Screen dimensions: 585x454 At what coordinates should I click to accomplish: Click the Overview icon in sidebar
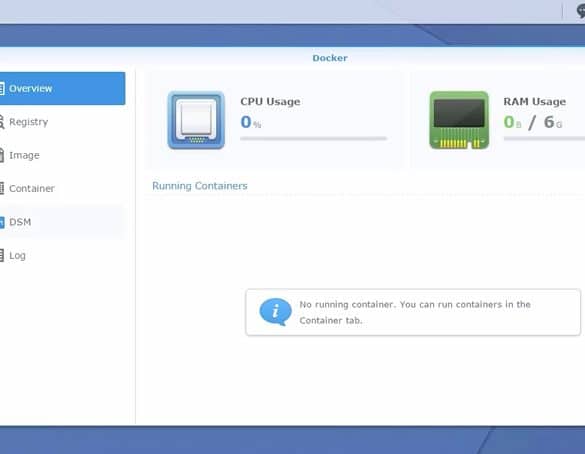[2, 88]
